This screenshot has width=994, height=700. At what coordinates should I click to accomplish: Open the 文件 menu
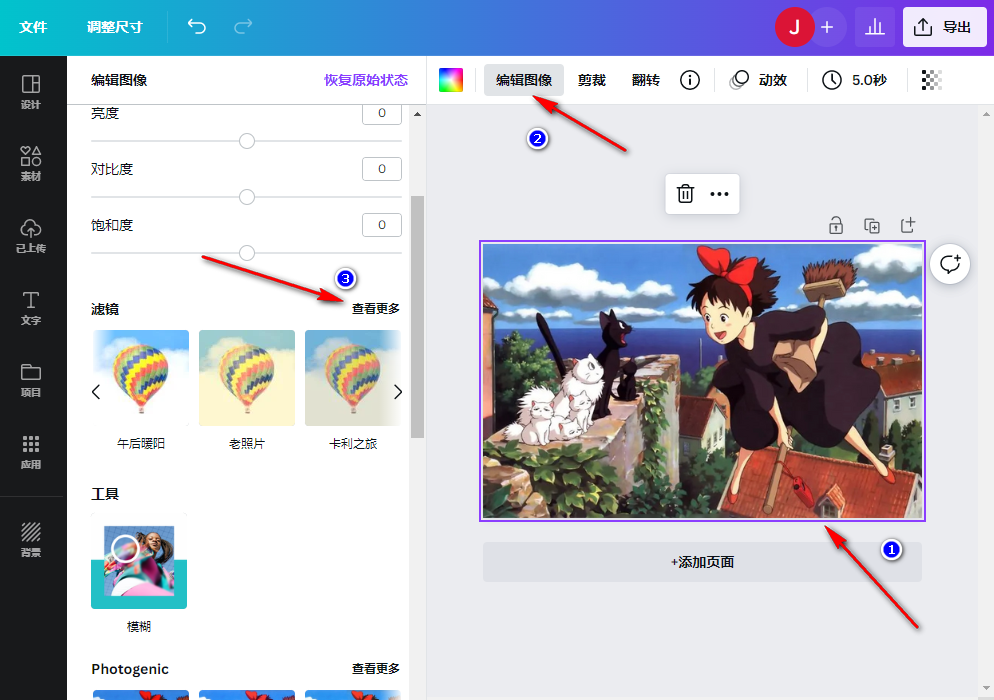click(x=33, y=27)
